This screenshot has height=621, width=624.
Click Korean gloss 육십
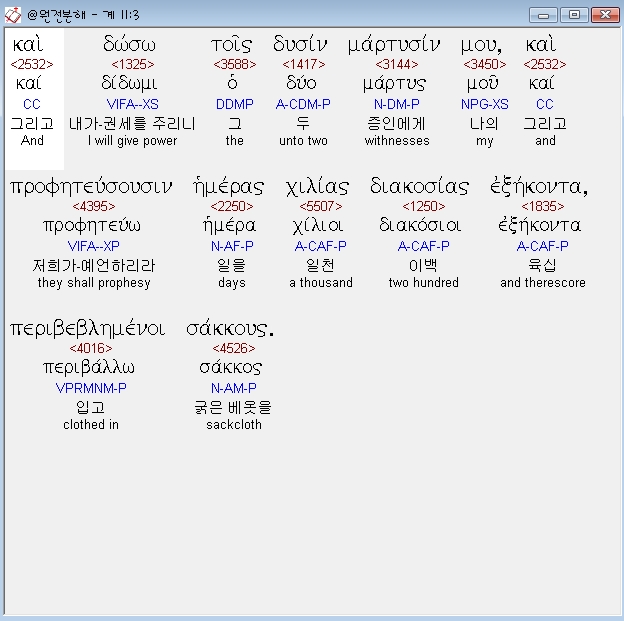pyautogui.click(x=542, y=266)
